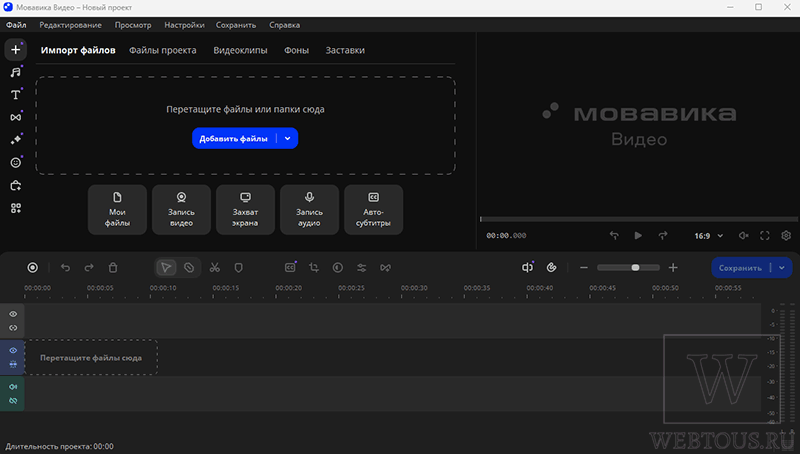Expand the arrow next to Добавить файлы

(x=288, y=138)
